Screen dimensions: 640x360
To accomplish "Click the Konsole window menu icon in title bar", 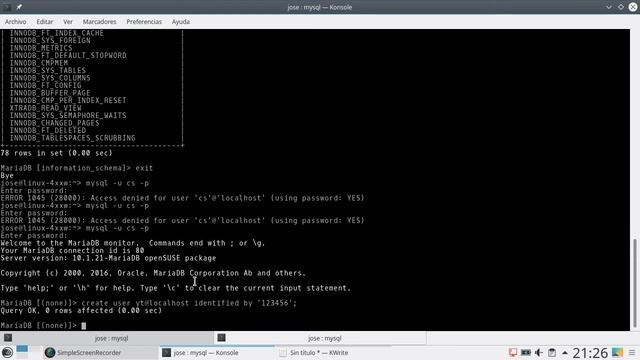I will (7, 7).
